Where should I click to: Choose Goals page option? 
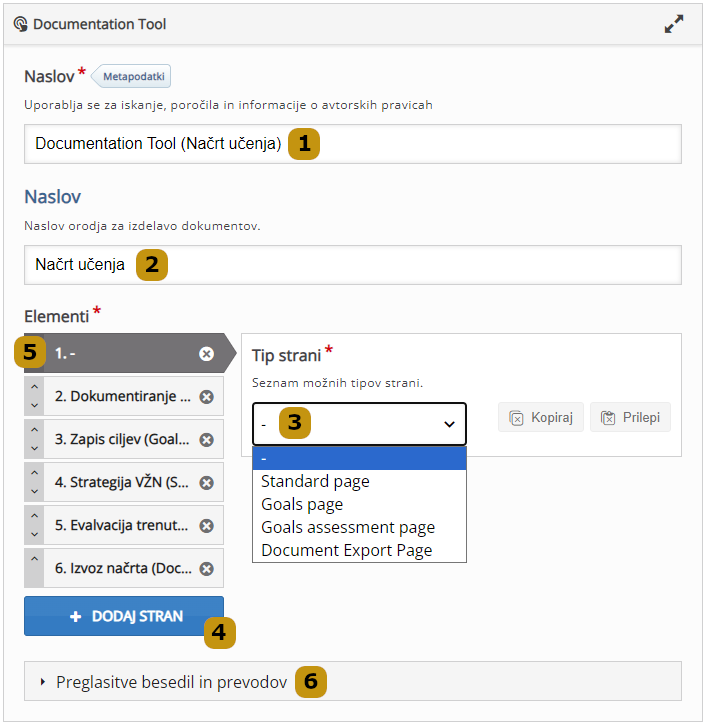pos(359,504)
